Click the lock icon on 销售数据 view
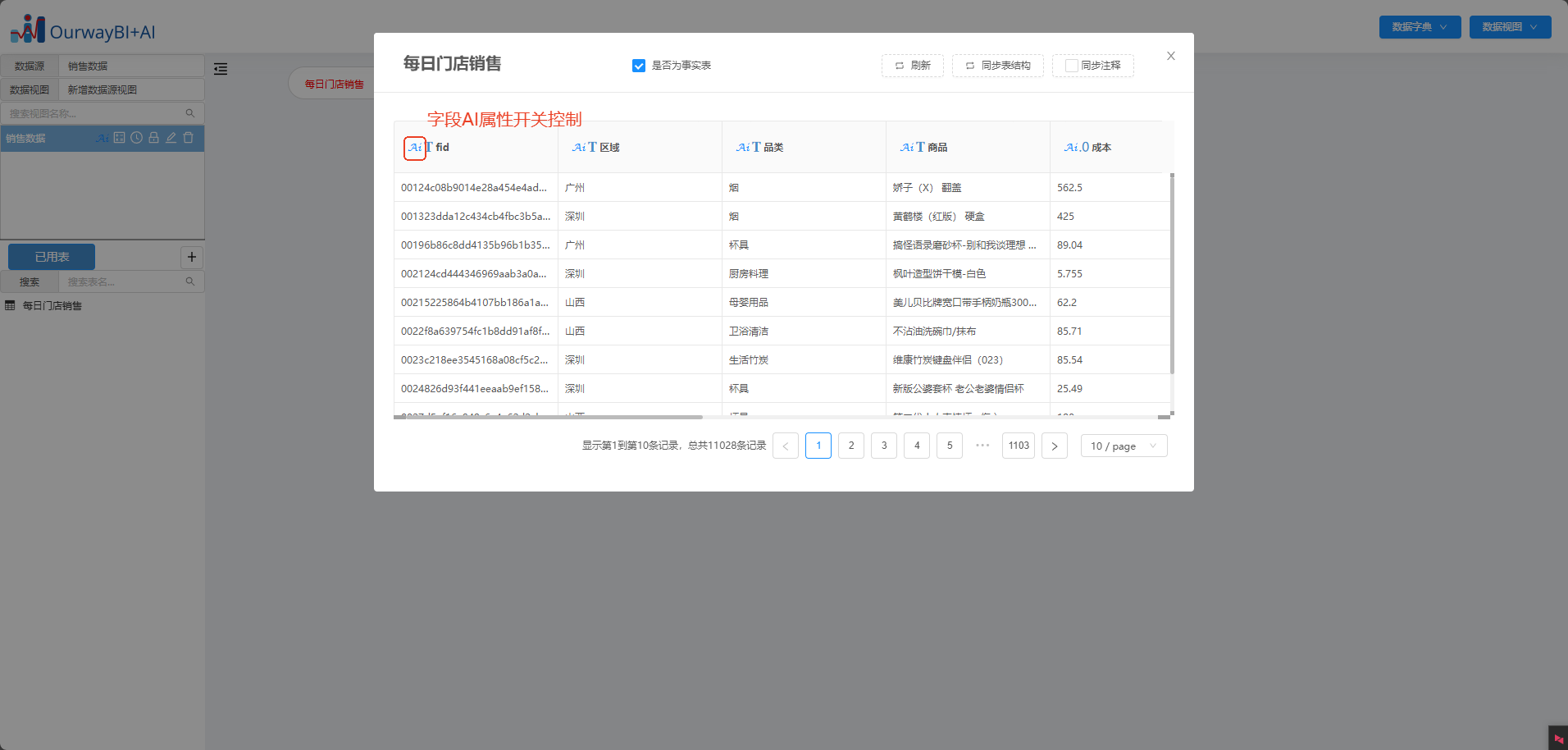 tap(153, 138)
